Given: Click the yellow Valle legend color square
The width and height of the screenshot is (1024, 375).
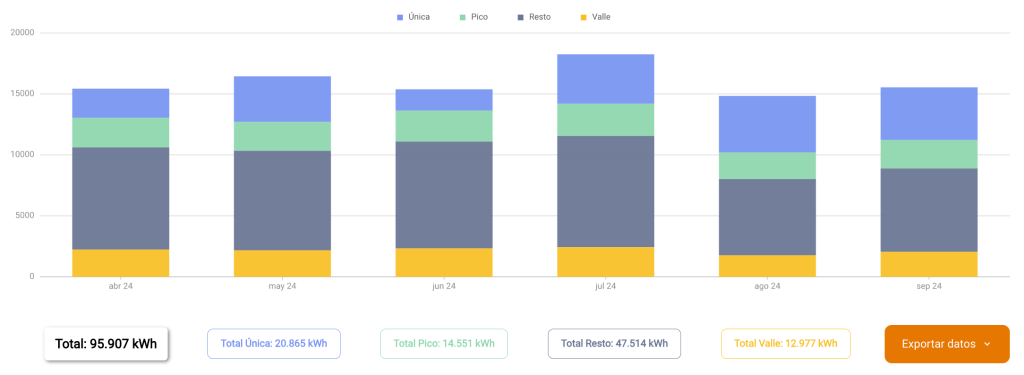Looking at the screenshot, I should (584, 17).
